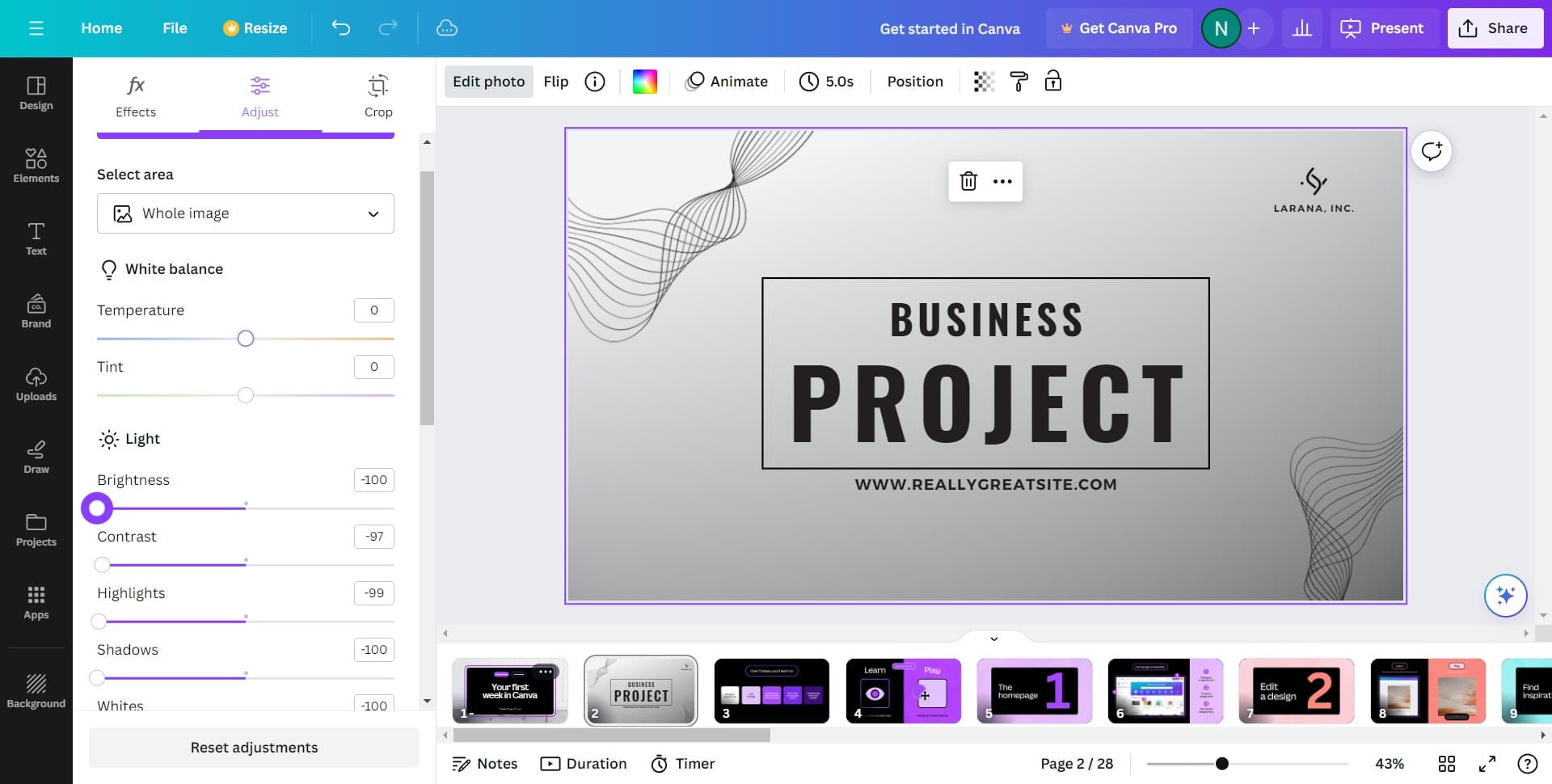Open the image info icon
This screenshot has height=784, width=1552.
tap(595, 82)
